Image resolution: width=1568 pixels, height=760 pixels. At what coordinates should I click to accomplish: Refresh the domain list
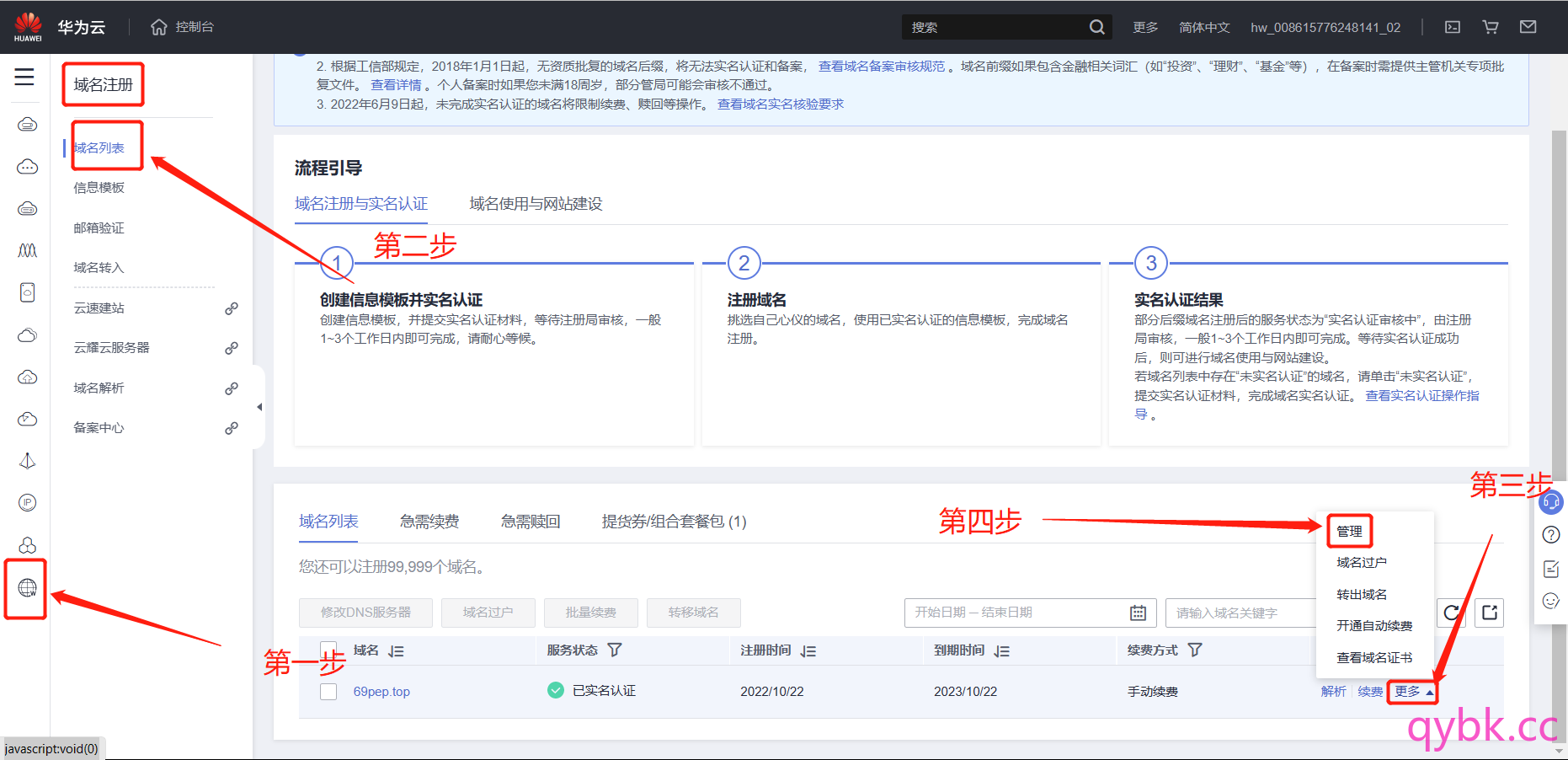click(1452, 613)
